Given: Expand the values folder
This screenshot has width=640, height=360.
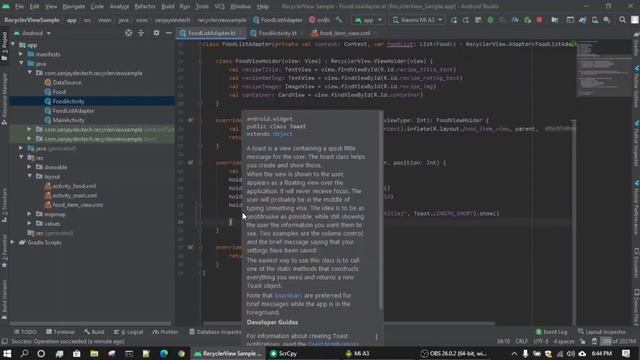Looking at the screenshot, I should click(29, 223).
